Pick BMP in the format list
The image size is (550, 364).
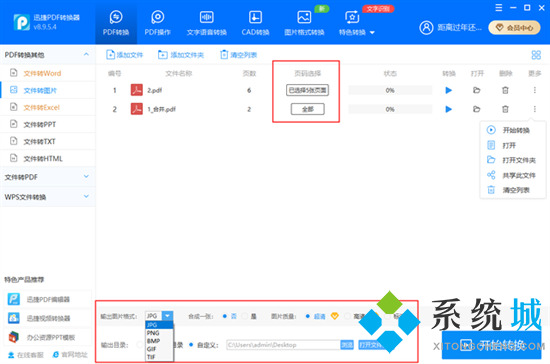pyautogui.click(x=159, y=341)
